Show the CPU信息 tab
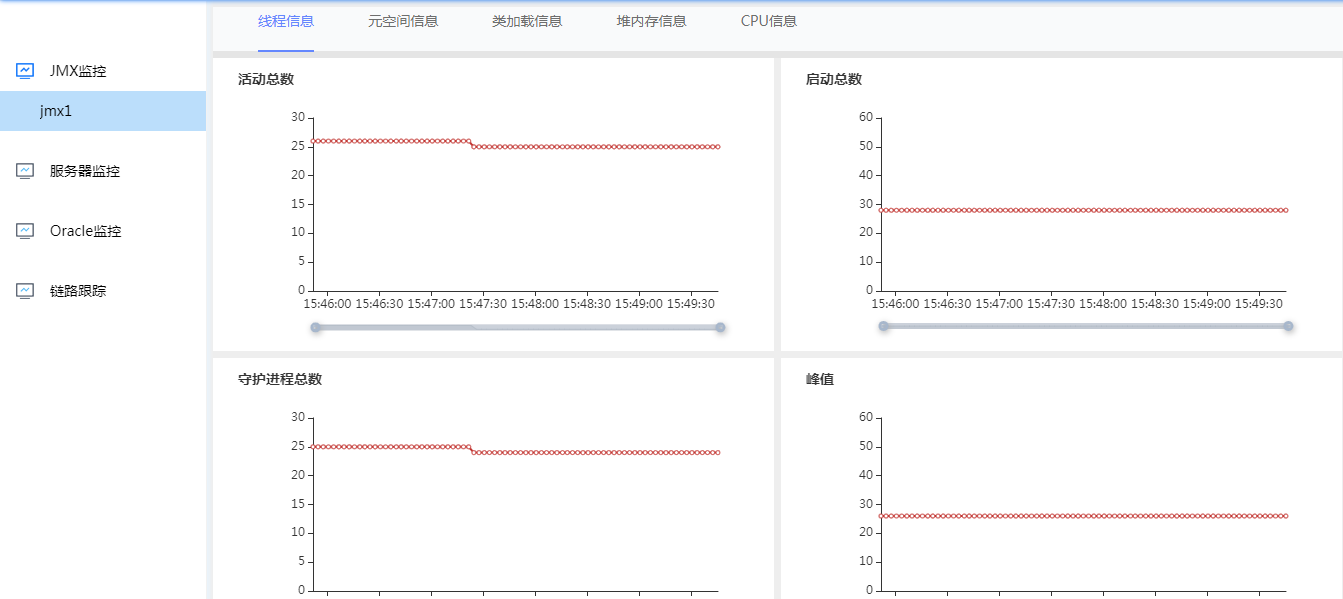 [x=768, y=21]
